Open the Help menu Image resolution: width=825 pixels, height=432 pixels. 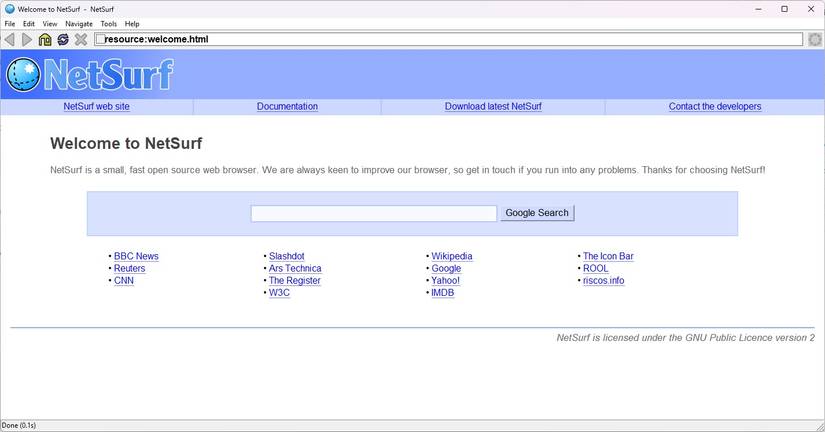tap(132, 24)
